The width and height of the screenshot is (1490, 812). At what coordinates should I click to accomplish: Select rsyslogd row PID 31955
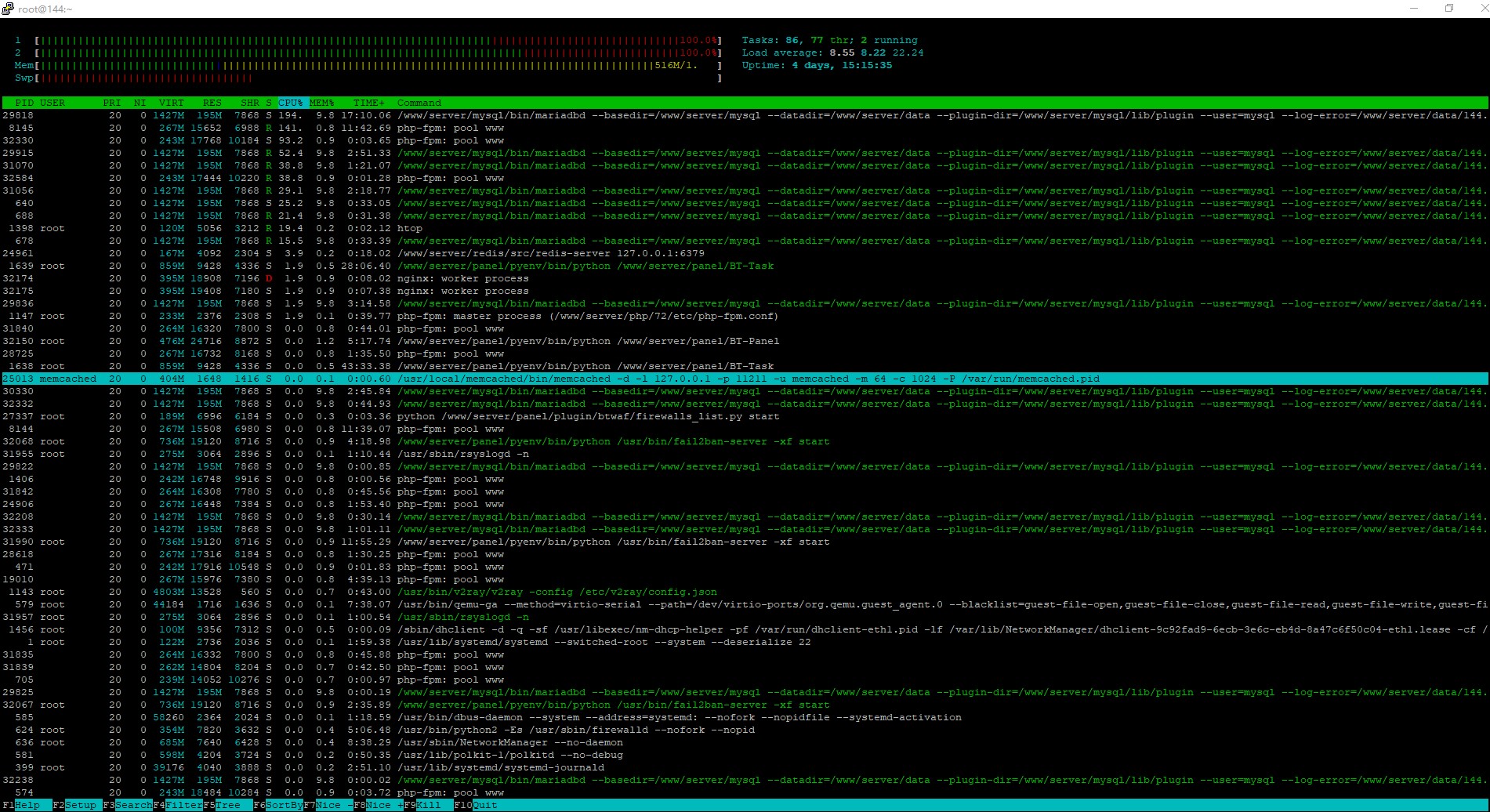pos(745,454)
